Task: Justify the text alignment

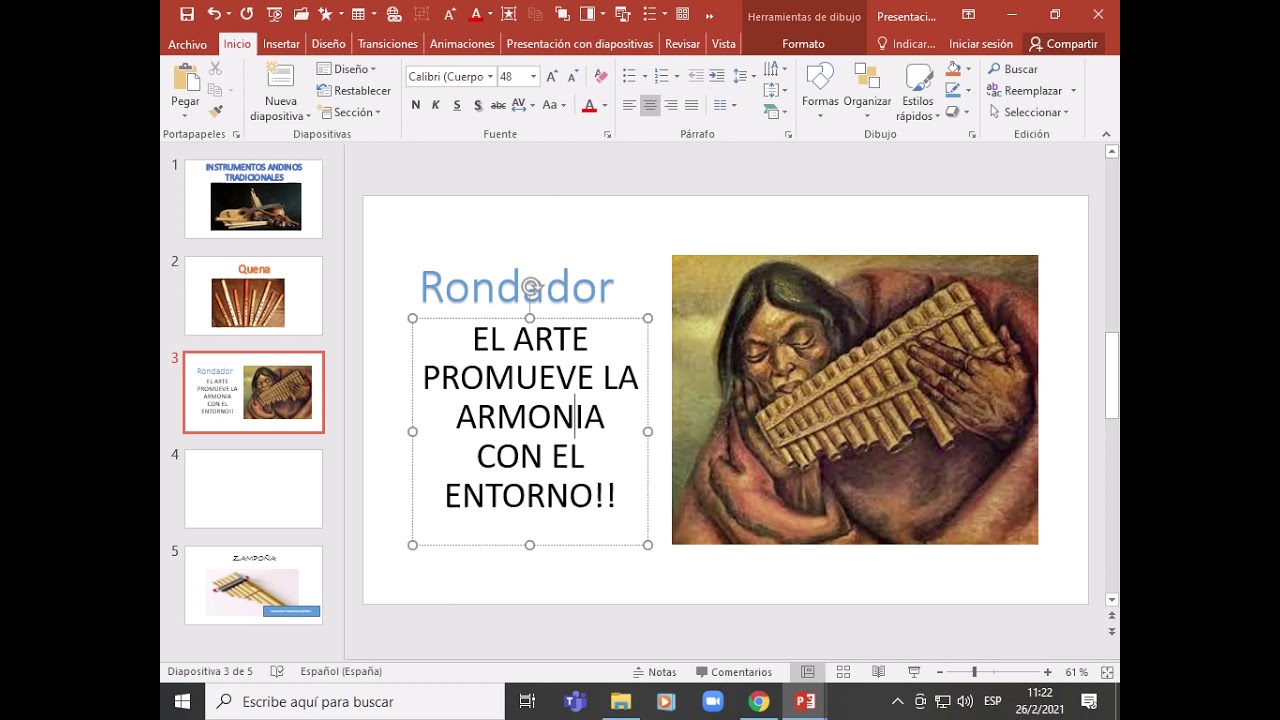Action: coord(691,105)
